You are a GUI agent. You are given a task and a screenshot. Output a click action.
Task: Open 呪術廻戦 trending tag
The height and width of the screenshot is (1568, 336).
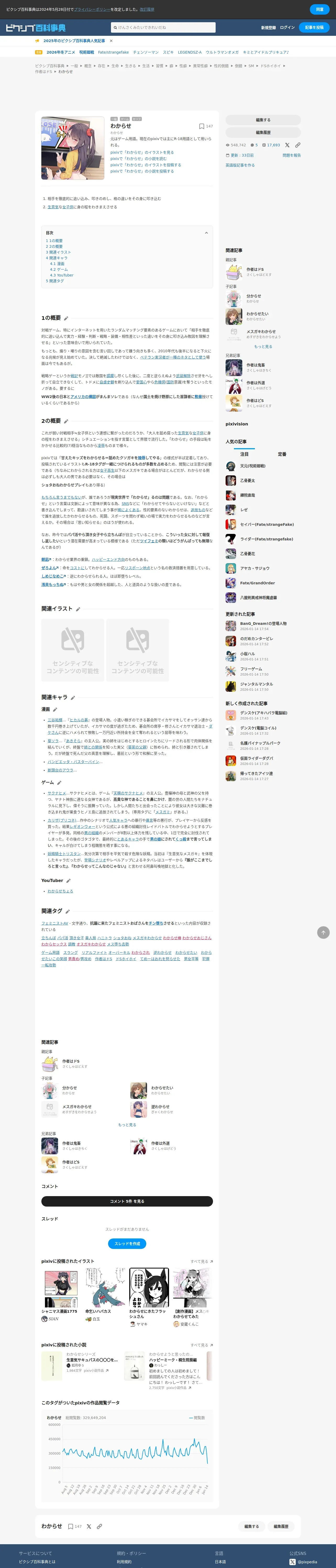87,52
